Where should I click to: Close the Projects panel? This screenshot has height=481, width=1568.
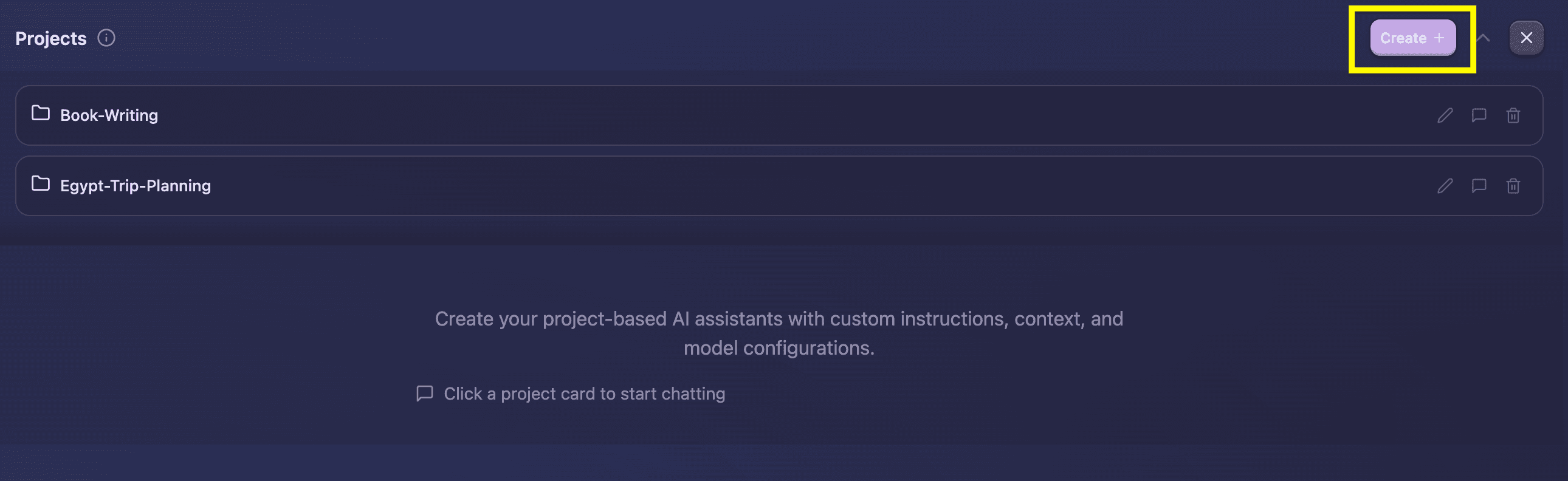point(1526,38)
